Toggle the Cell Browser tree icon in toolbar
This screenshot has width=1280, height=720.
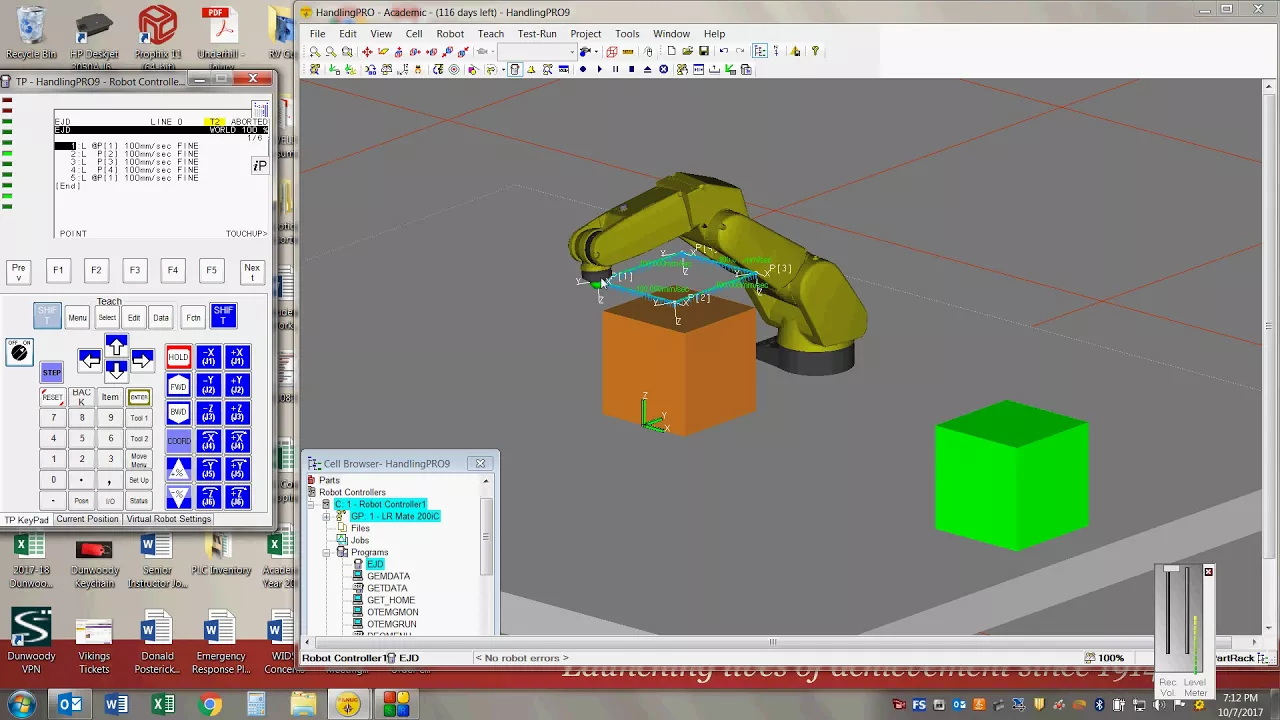click(760, 51)
